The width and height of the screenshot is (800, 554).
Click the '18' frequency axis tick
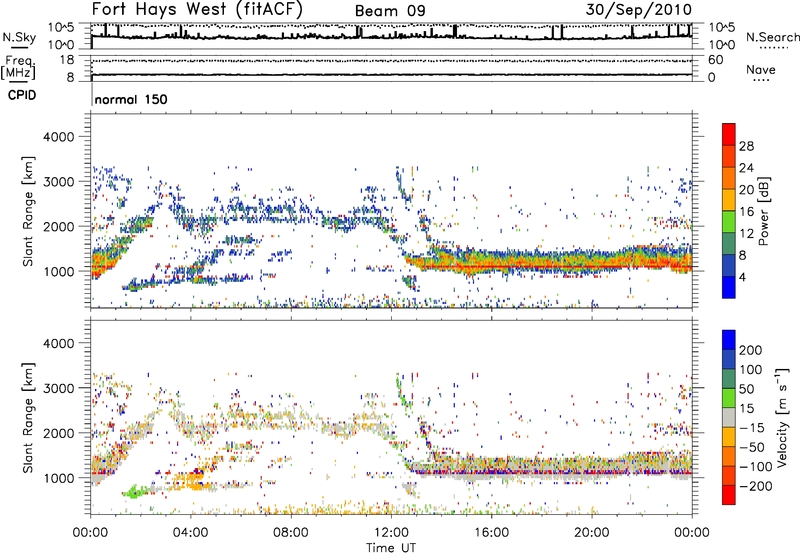coord(67,60)
